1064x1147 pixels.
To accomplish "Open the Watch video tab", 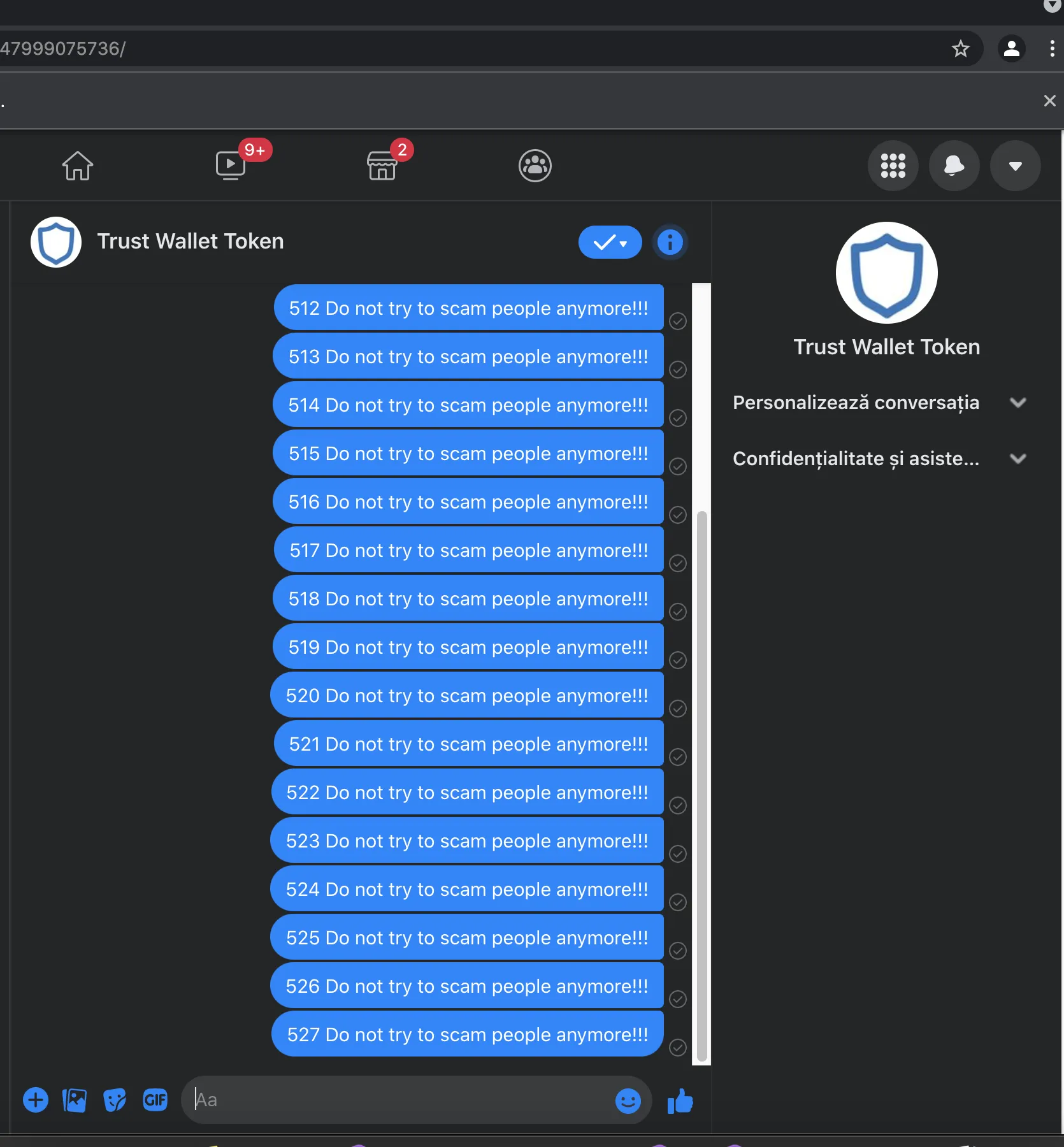I will (231, 165).
